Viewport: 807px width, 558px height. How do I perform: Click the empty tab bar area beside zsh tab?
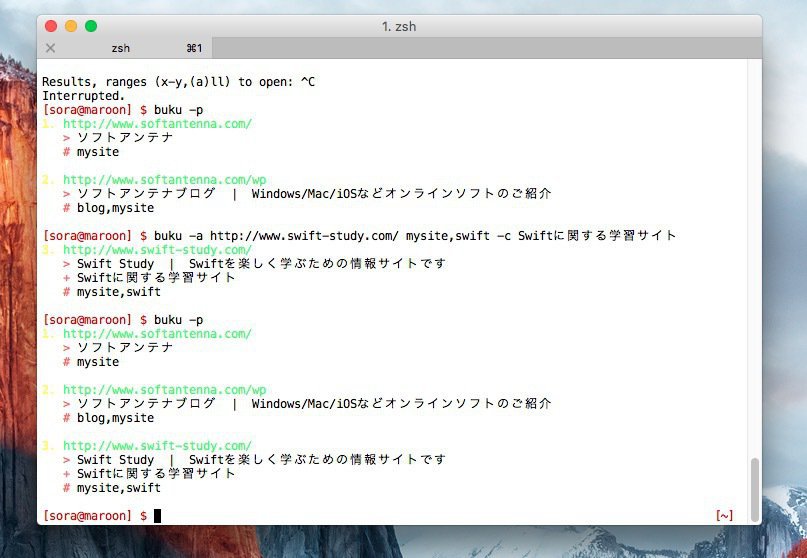click(480, 48)
